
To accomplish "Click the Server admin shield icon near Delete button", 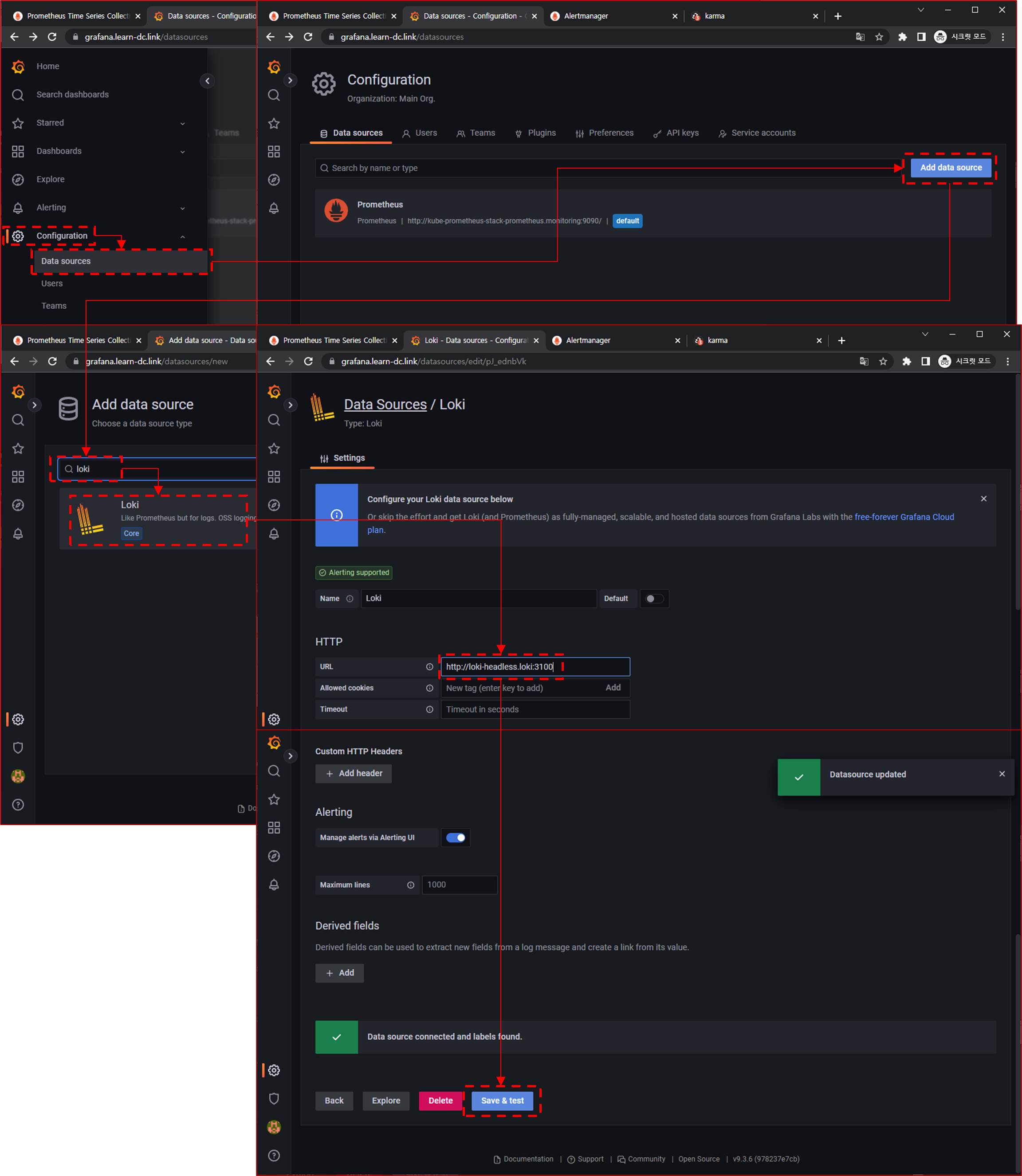I will pyautogui.click(x=274, y=1098).
